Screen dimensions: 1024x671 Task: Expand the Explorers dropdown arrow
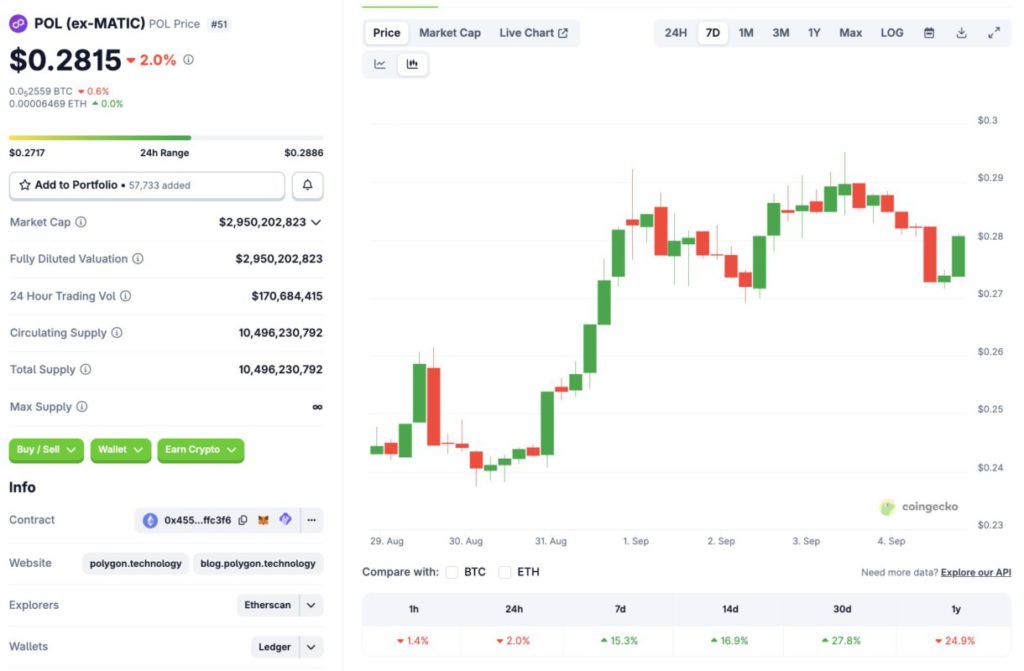[x=312, y=605]
